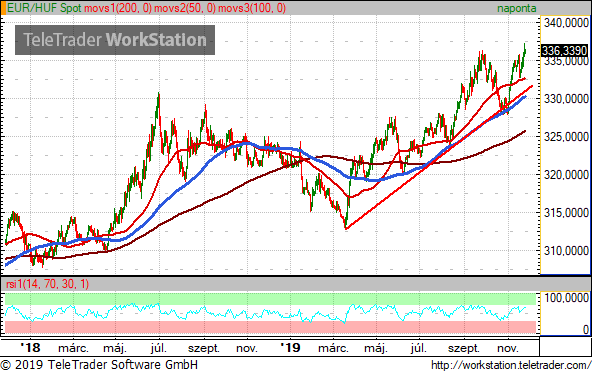Click the 2019 TeleTrader Software GmbH copyright text
The image size is (592, 374).
point(99,365)
